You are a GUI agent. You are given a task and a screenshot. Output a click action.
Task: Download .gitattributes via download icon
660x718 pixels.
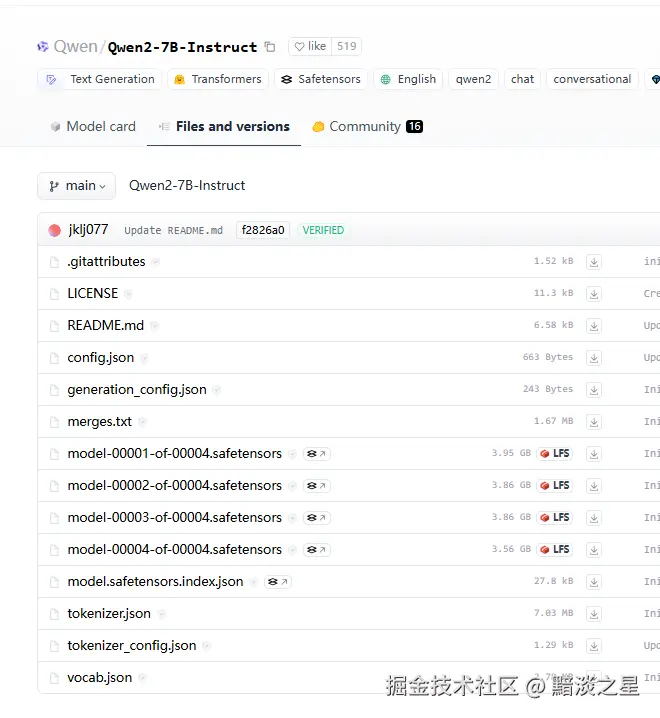594,262
